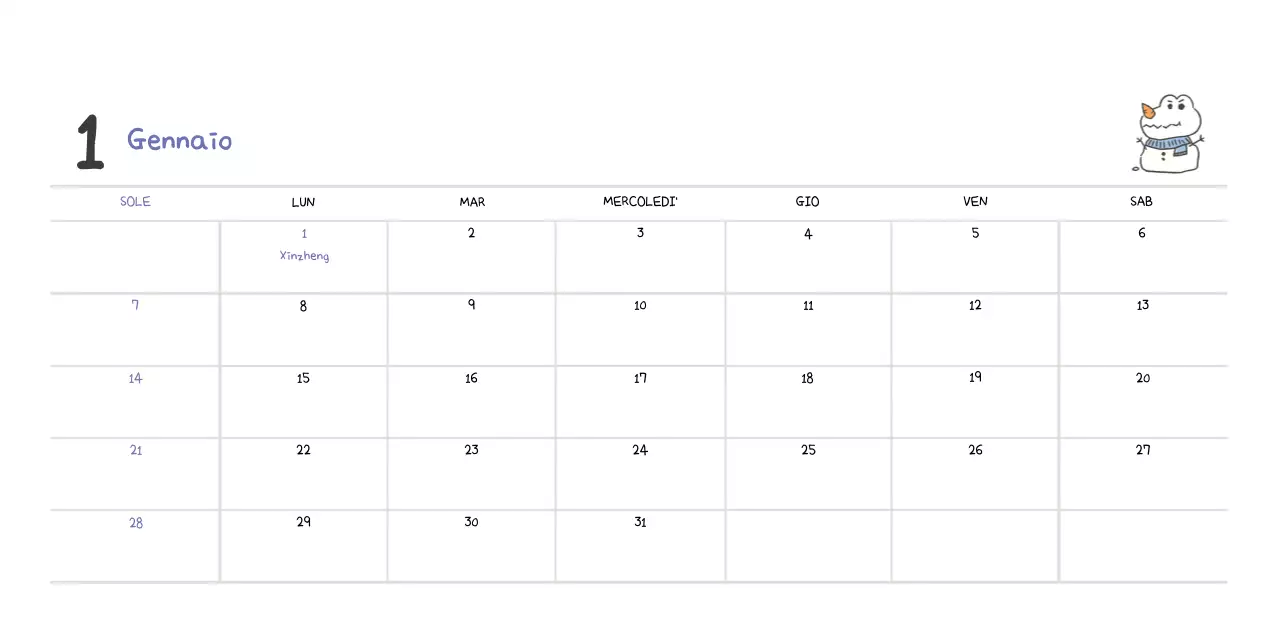Click the SAB column header
The image size is (1280, 627).
click(x=1141, y=201)
